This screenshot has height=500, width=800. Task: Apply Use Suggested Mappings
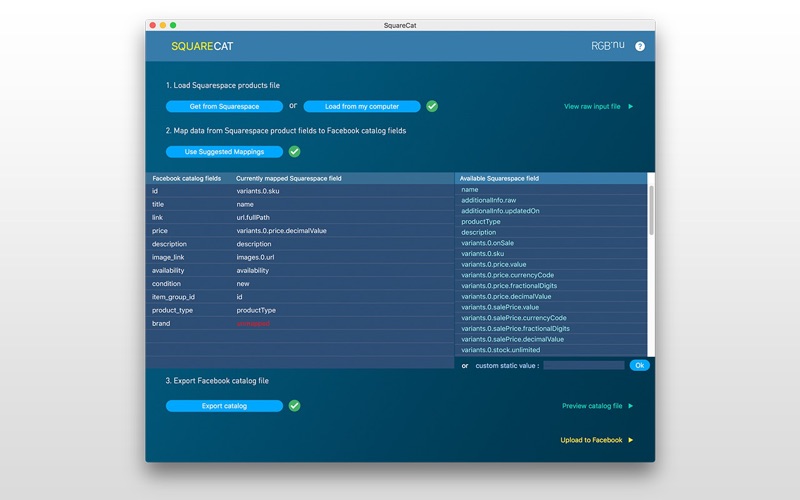point(224,152)
